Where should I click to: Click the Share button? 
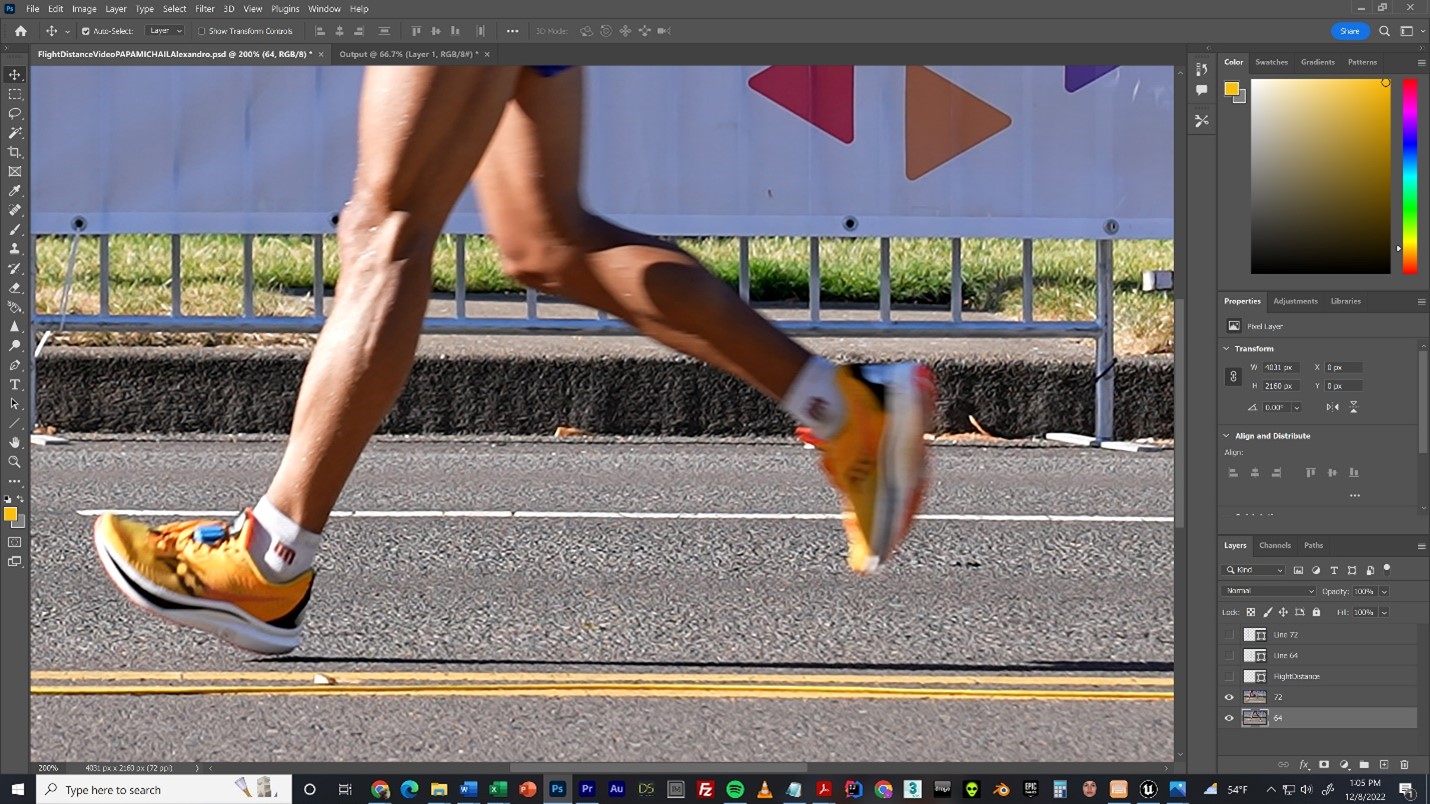click(1350, 31)
